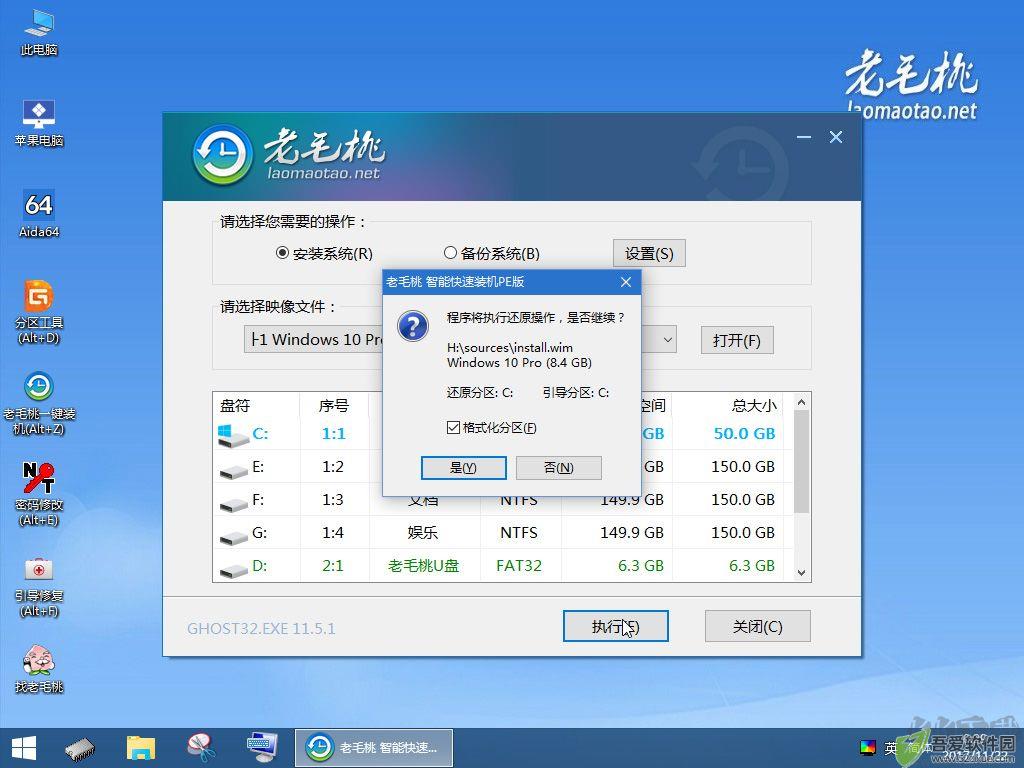Click 是(Y) to confirm restore
The image size is (1024, 768).
(464, 468)
